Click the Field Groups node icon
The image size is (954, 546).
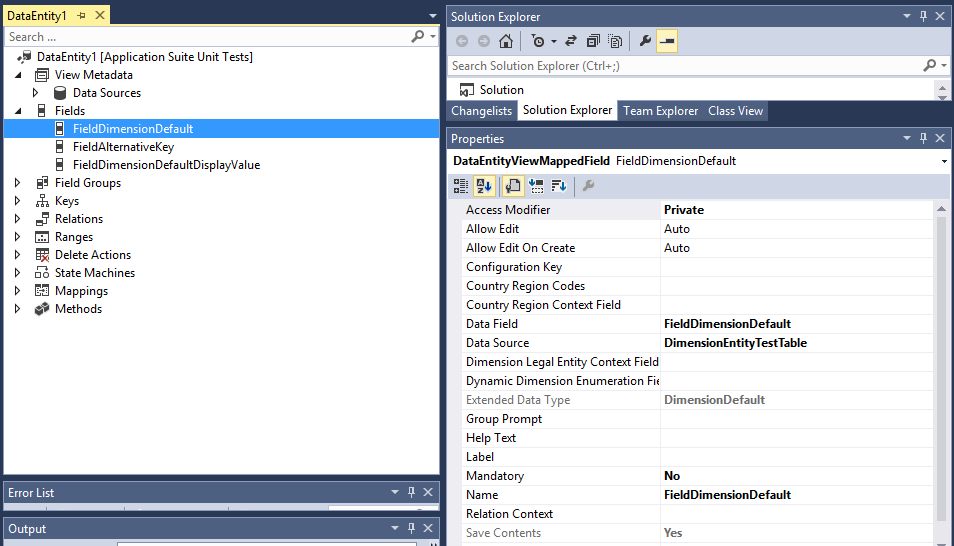click(x=42, y=183)
